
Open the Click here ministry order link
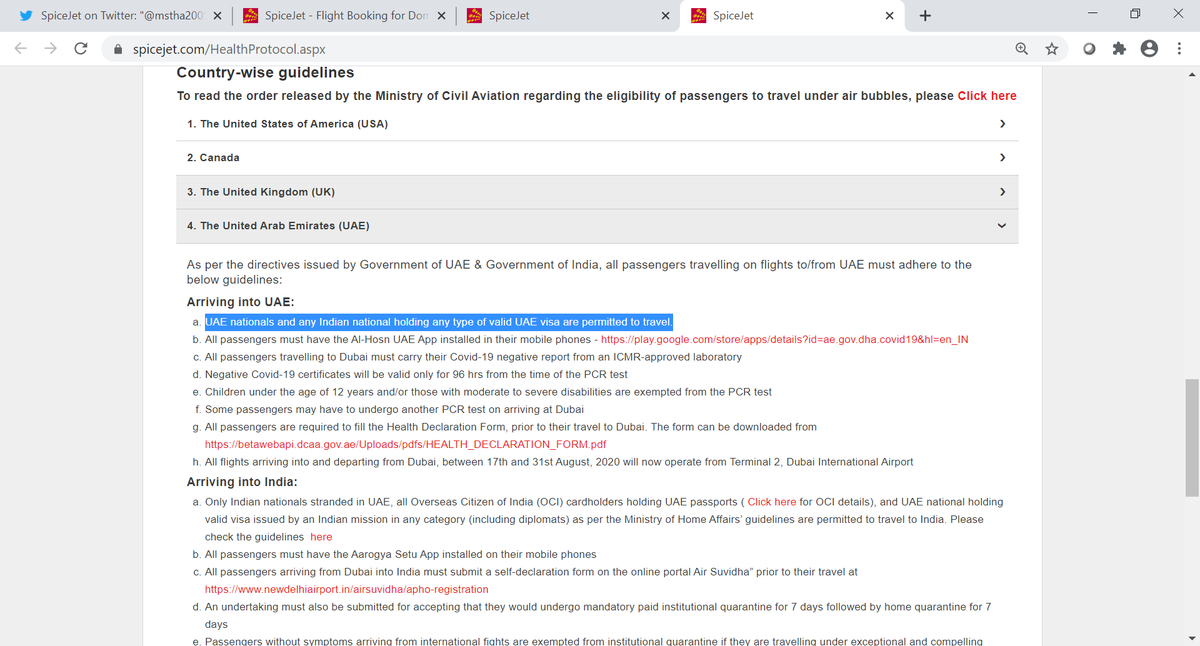tap(987, 96)
